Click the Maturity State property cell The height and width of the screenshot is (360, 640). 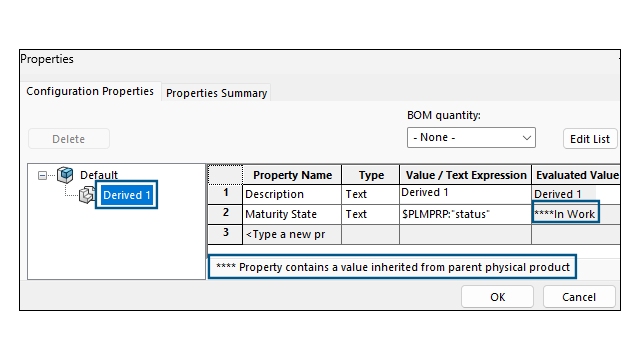pyautogui.click(x=292, y=214)
